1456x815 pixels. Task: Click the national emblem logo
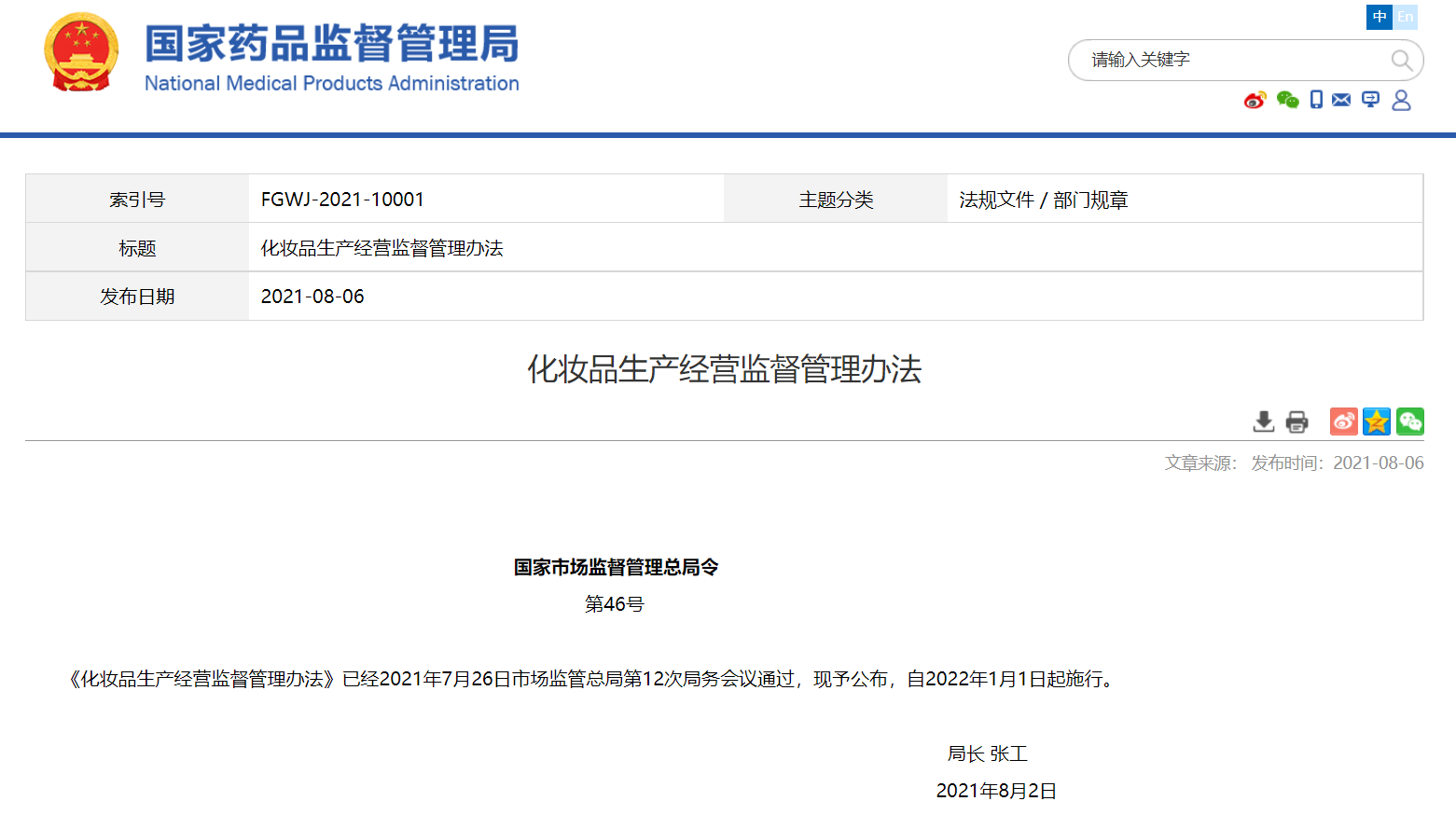click(x=81, y=52)
